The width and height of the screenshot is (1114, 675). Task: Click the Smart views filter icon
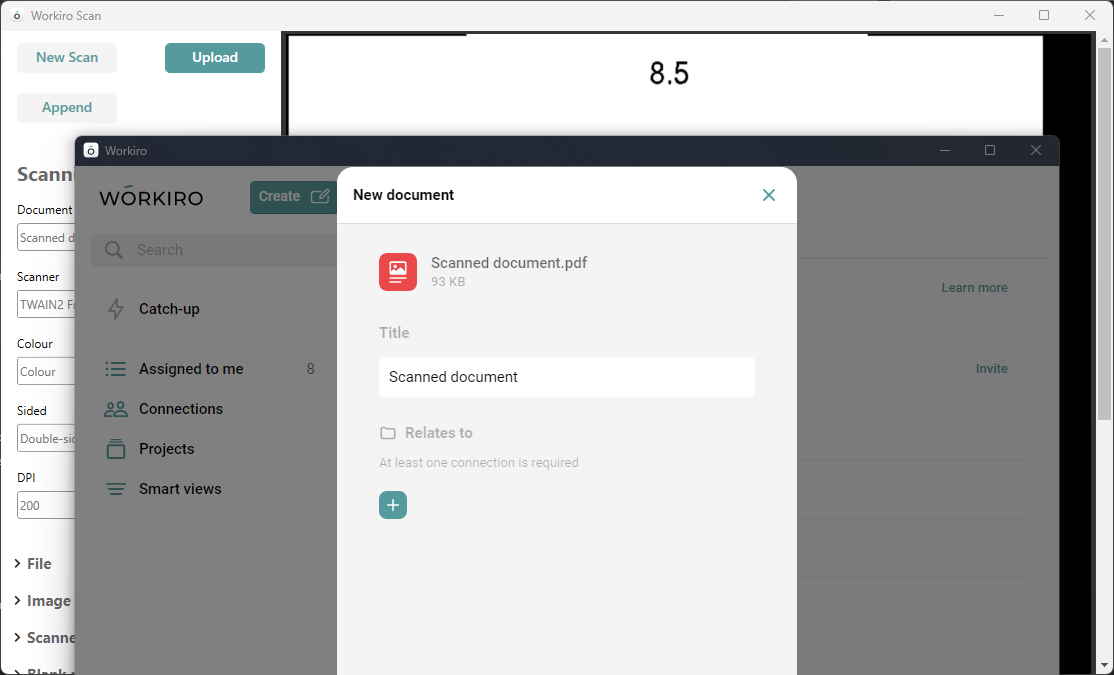click(x=116, y=489)
